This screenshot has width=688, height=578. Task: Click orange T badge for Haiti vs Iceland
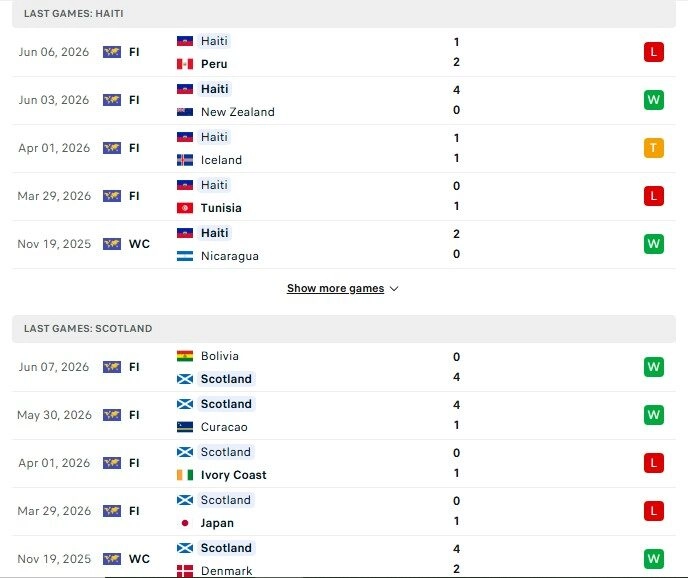pos(653,148)
